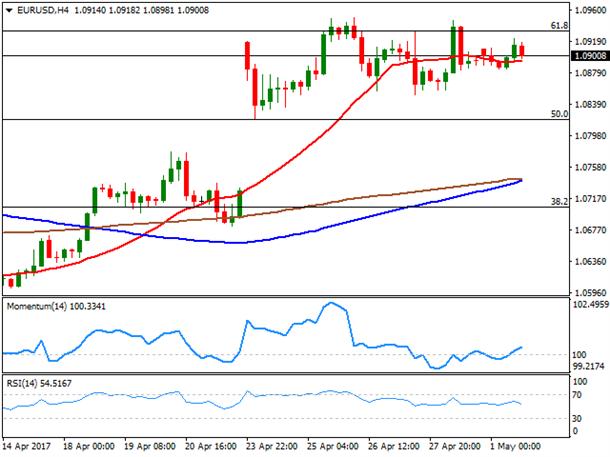This screenshot has width=610, height=457.
Task: Select the 1 May 00:00 time marker
Action: point(515,446)
